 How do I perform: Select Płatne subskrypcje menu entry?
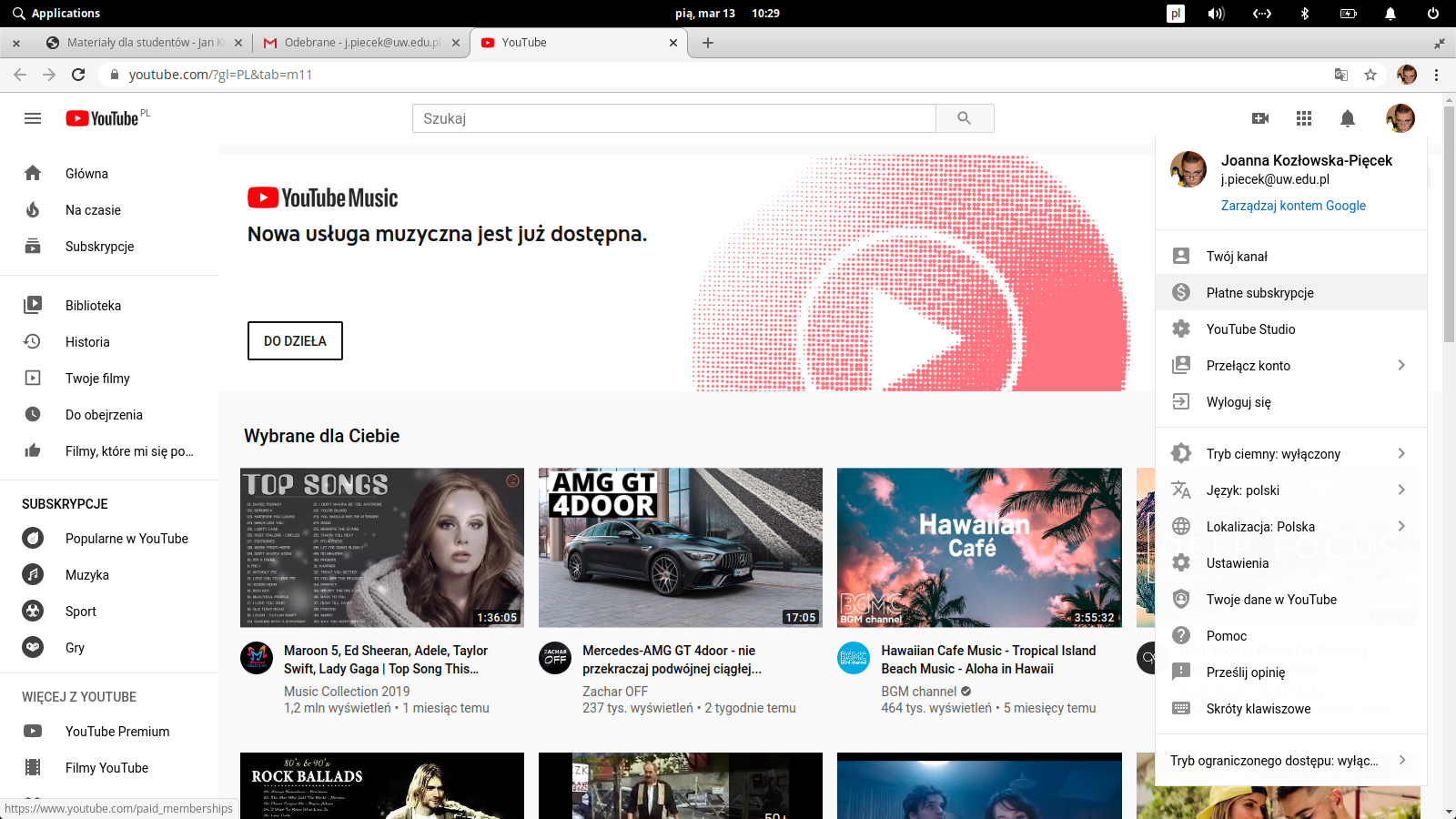(1291, 293)
